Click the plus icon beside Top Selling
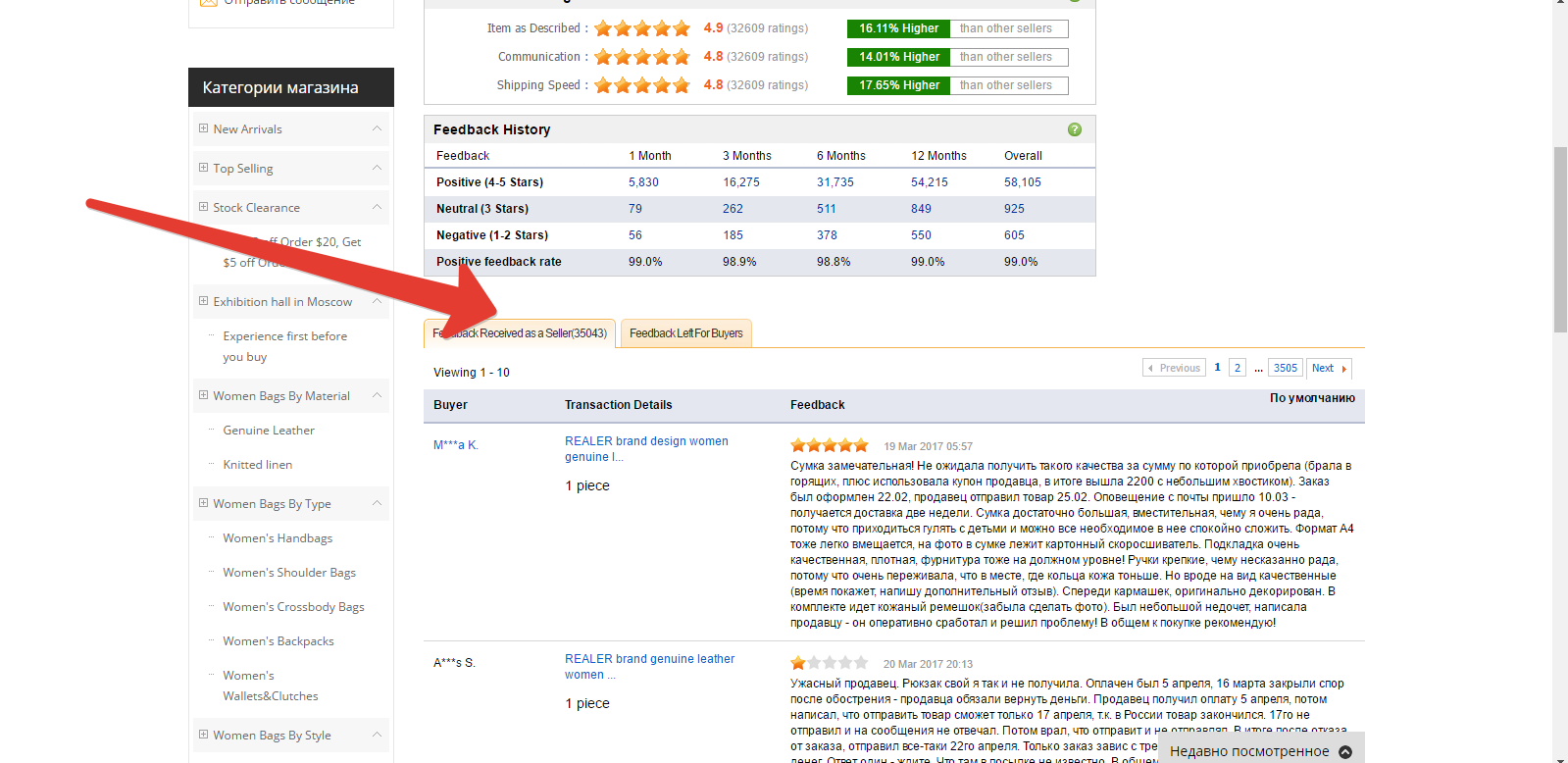 (x=203, y=168)
